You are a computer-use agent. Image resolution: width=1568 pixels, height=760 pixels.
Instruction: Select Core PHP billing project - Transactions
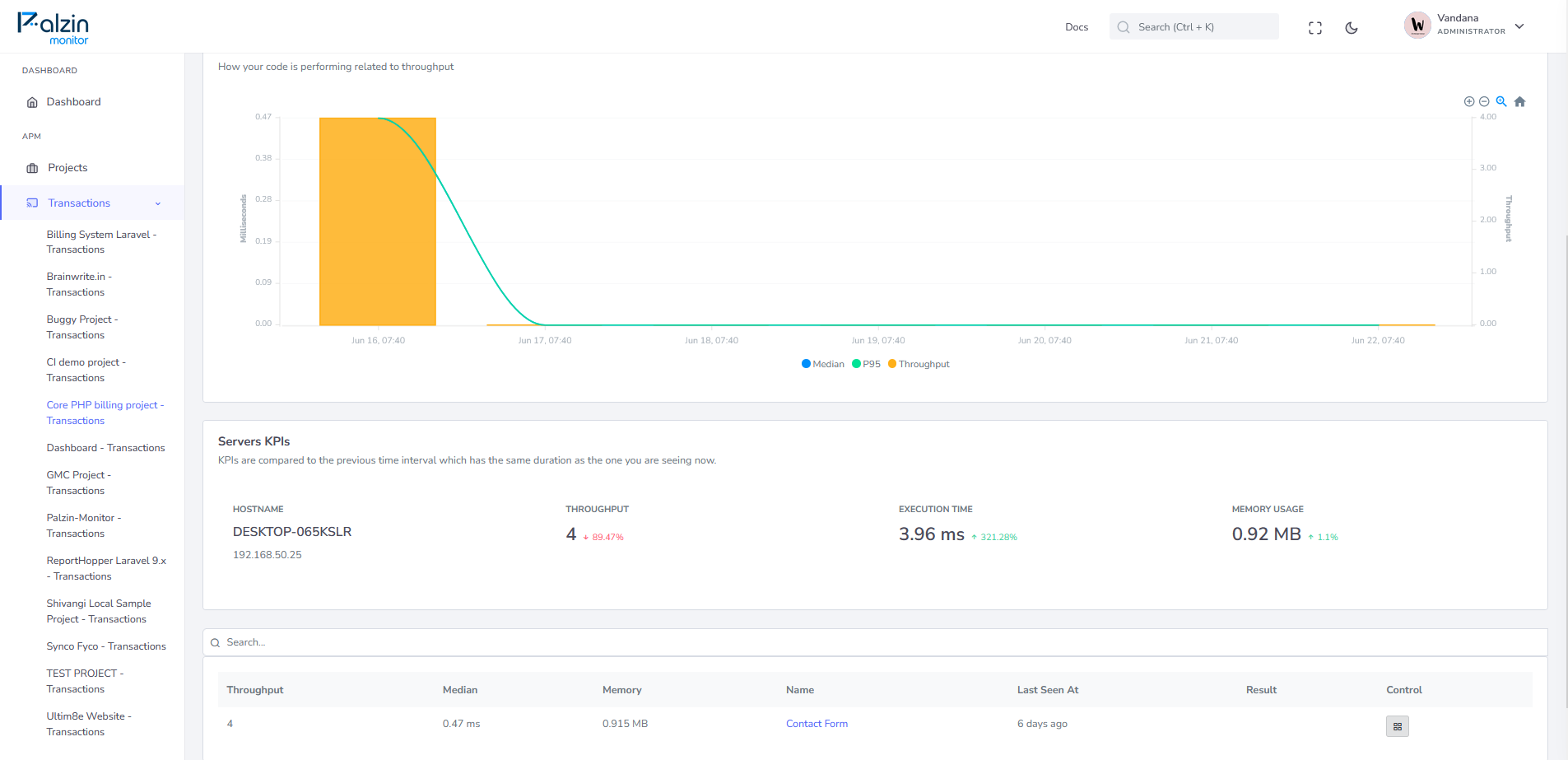point(105,413)
